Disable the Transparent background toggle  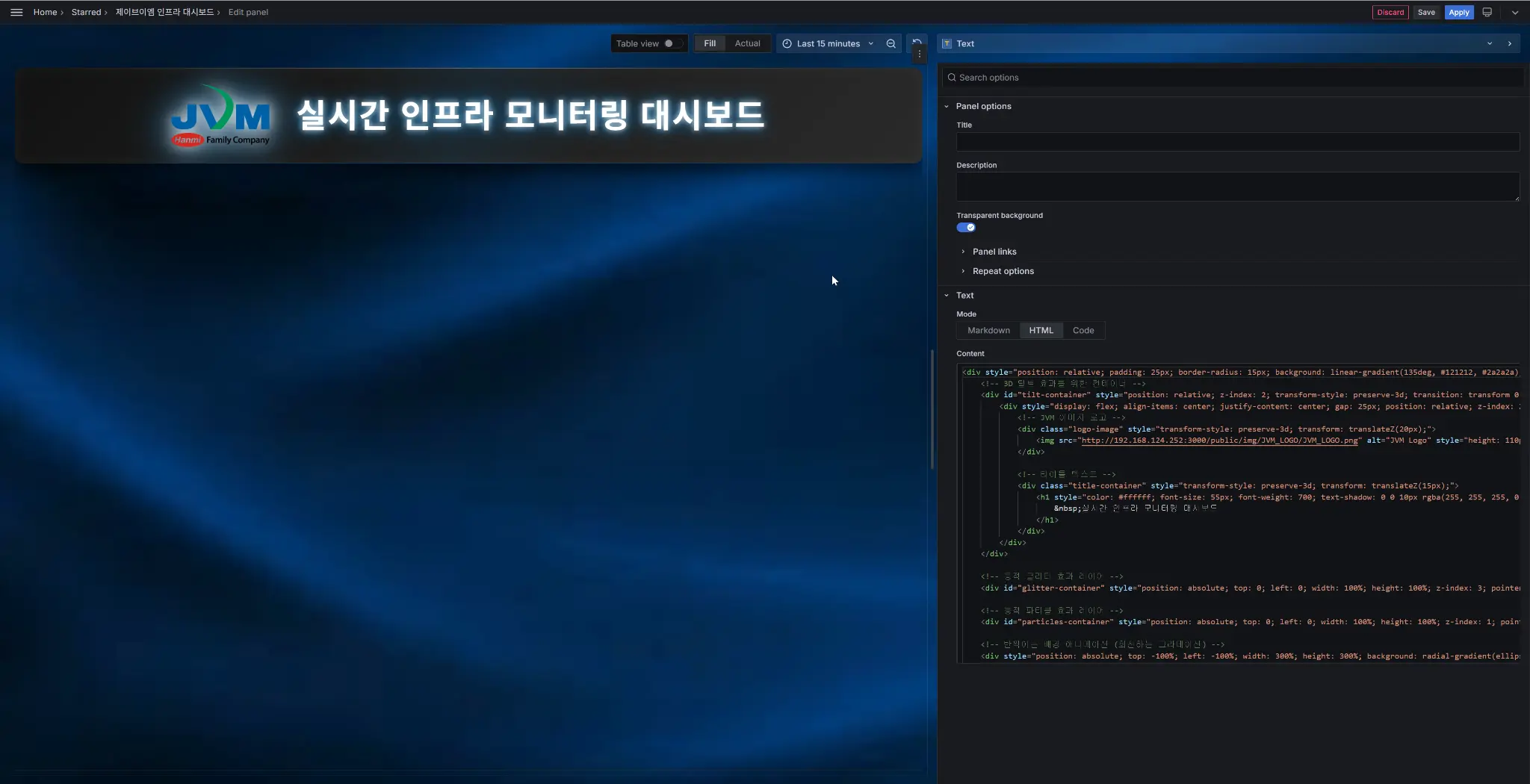pyautogui.click(x=967, y=227)
